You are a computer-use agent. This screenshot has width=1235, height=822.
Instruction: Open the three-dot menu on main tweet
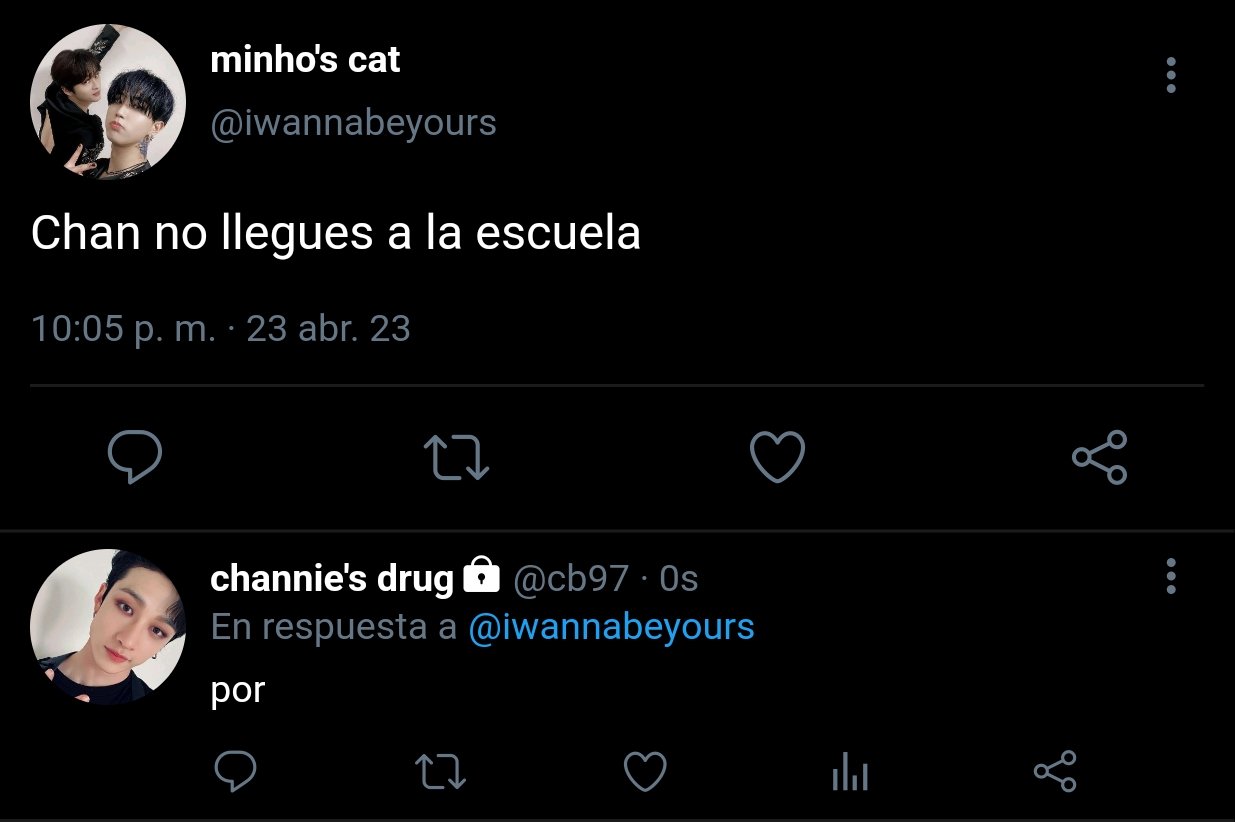(x=1171, y=76)
